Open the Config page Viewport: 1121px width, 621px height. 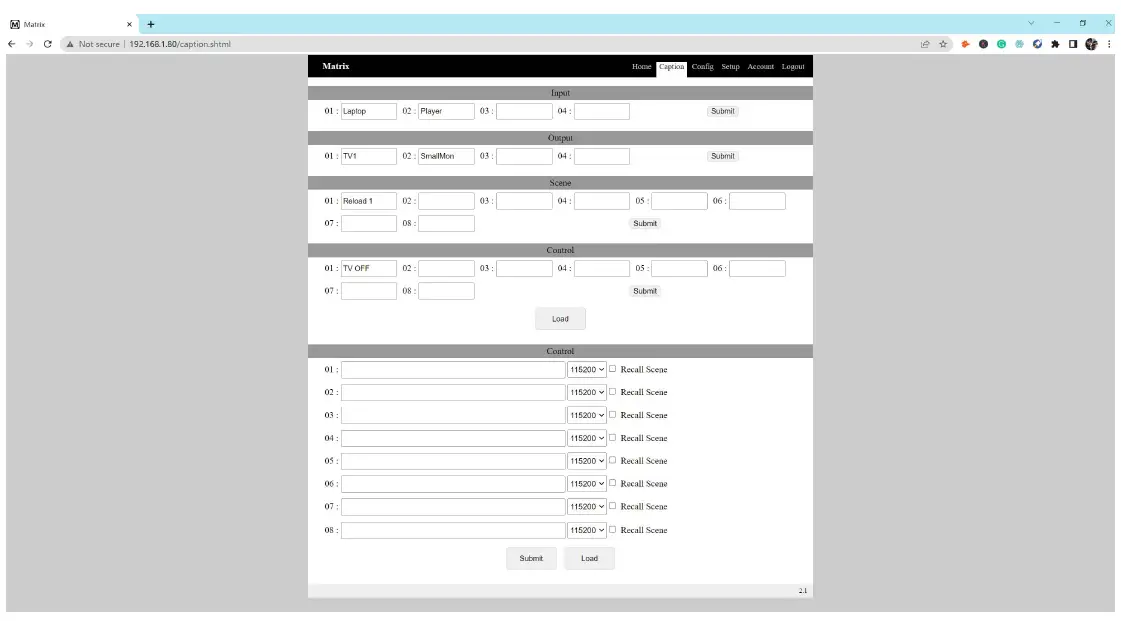click(x=702, y=66)
